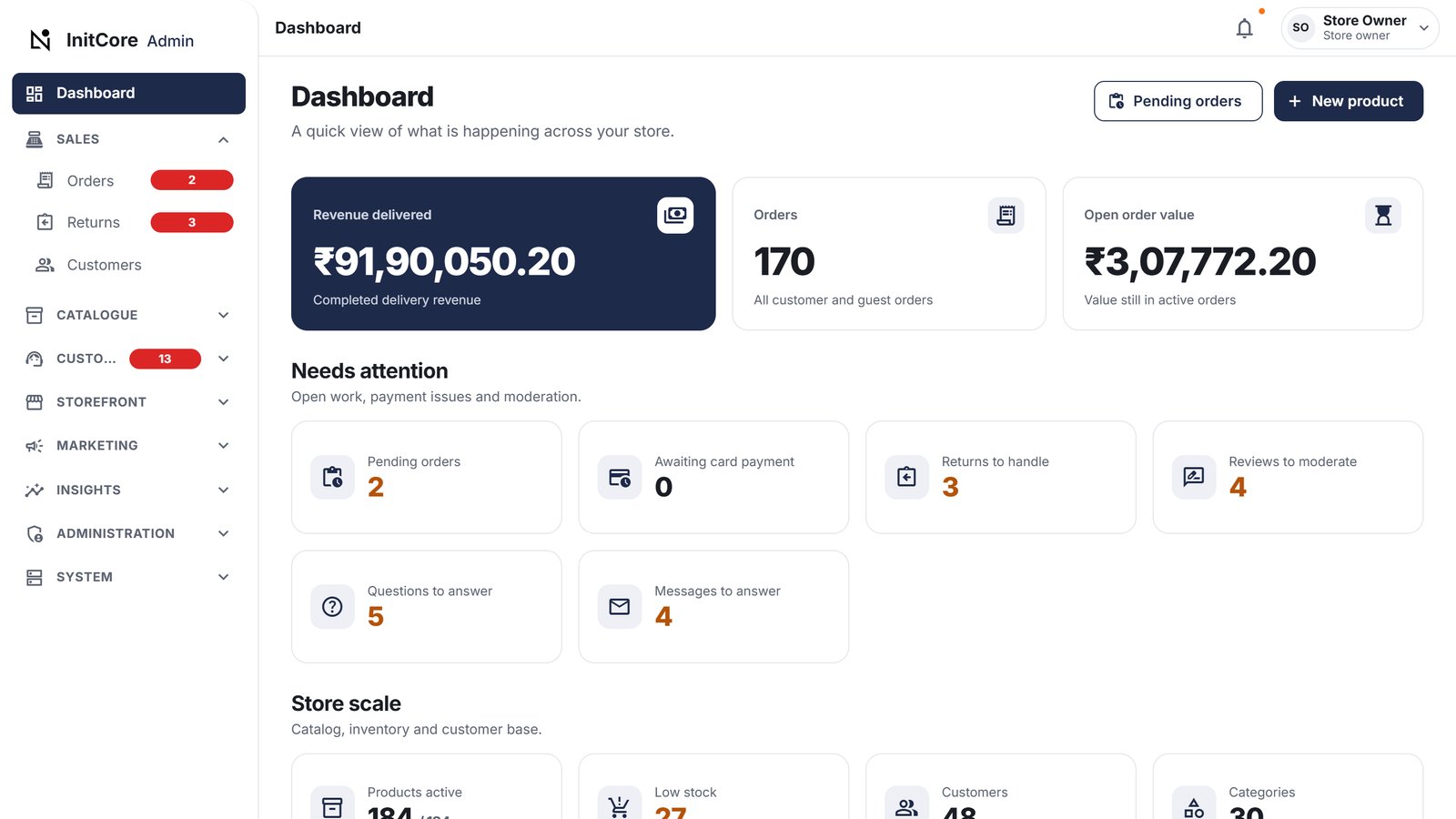Click the InitCore logo icon

coord(40,40)
